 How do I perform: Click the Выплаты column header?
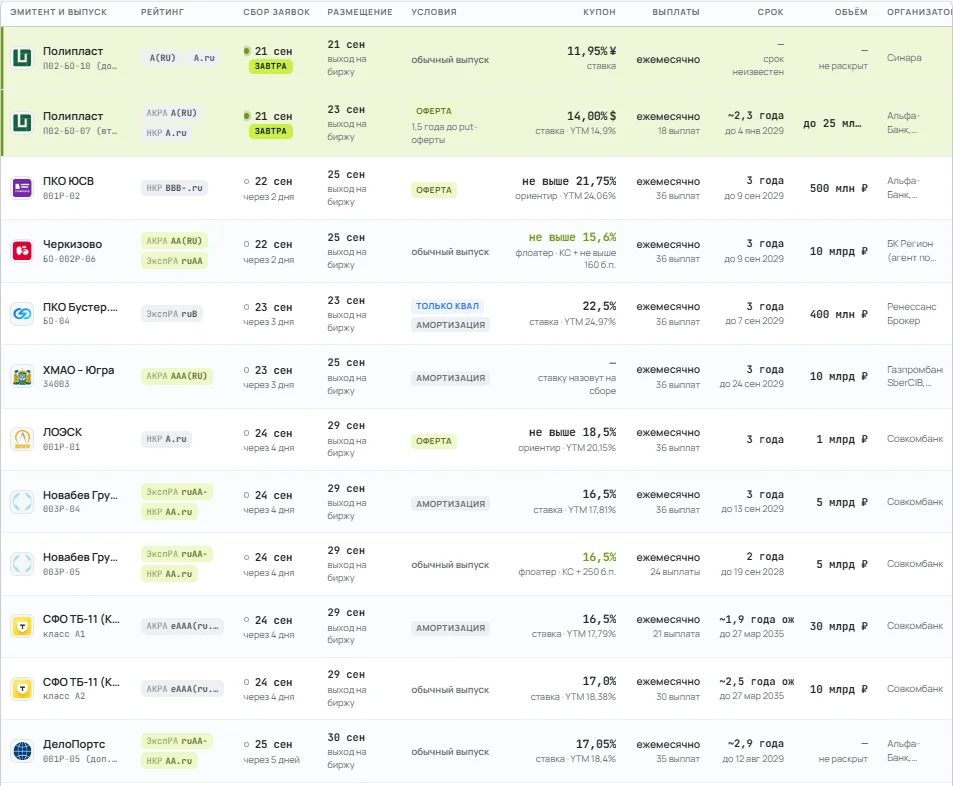[676, 12]
